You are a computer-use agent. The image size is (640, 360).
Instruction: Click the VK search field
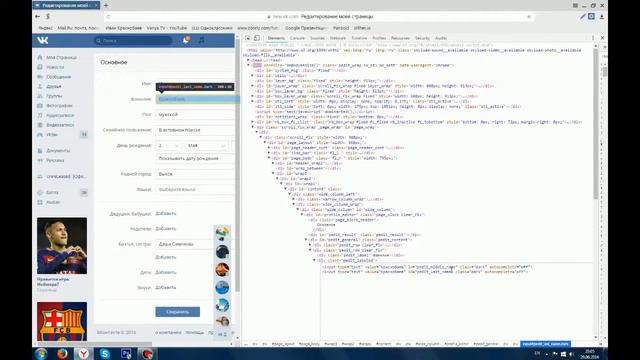(x=133, y=40)
